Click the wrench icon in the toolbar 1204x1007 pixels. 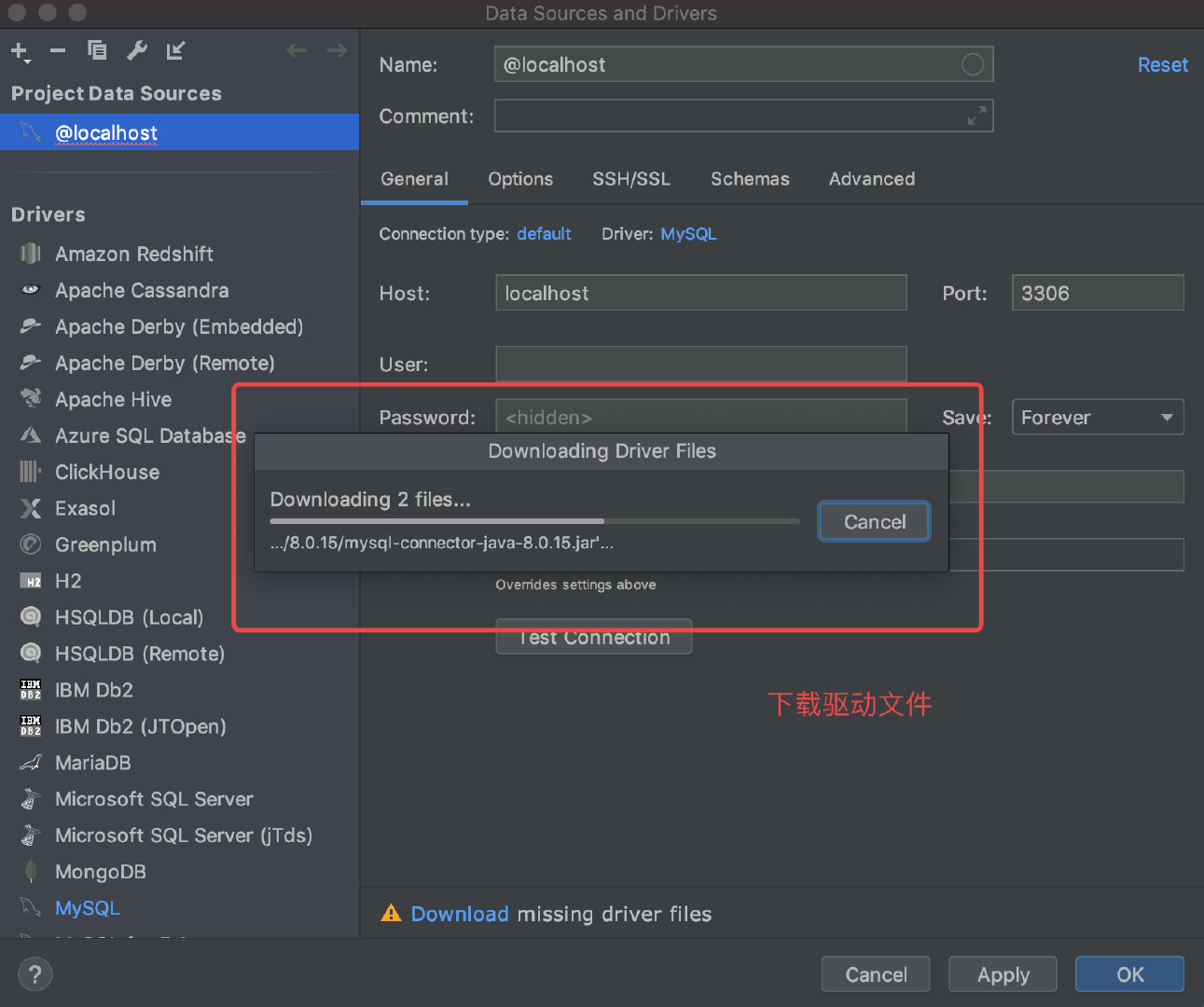click(137, 50)
